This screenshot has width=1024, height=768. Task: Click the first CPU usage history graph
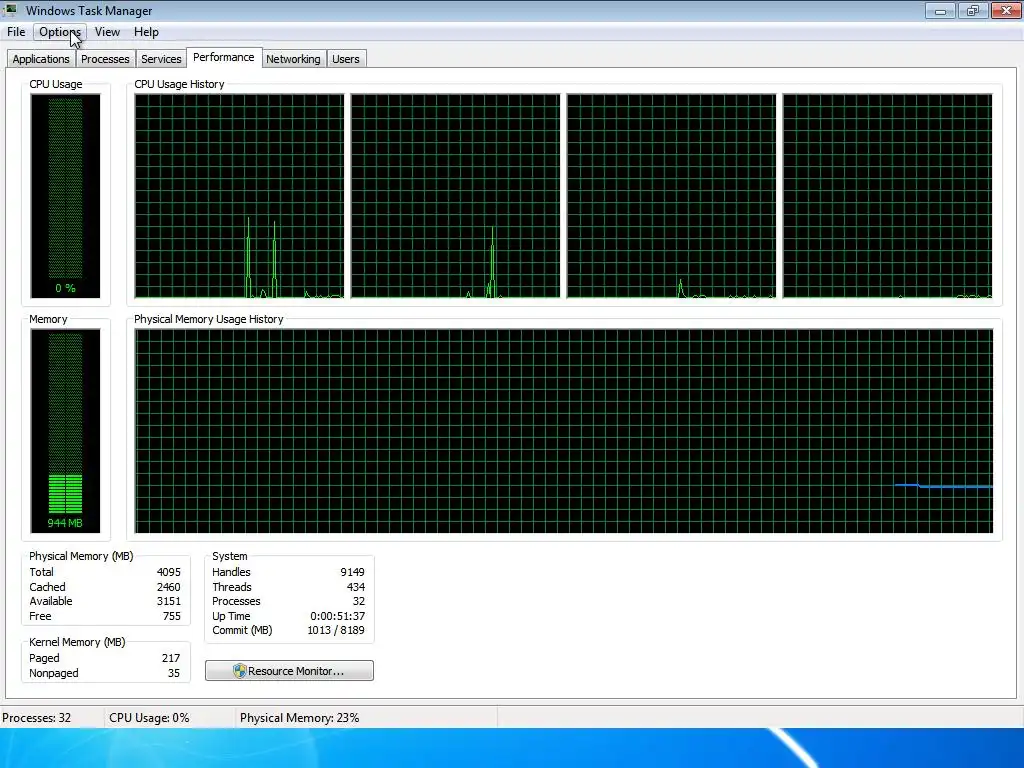(x=239, y=196)
